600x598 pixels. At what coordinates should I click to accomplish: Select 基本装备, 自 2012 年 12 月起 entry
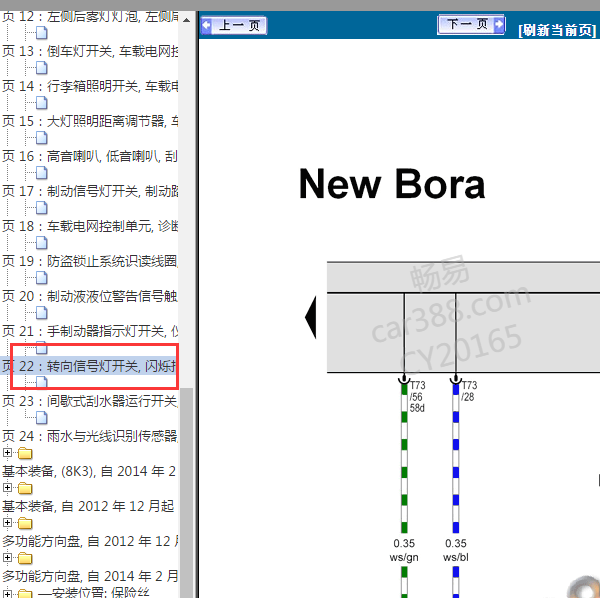click(88, 506)
